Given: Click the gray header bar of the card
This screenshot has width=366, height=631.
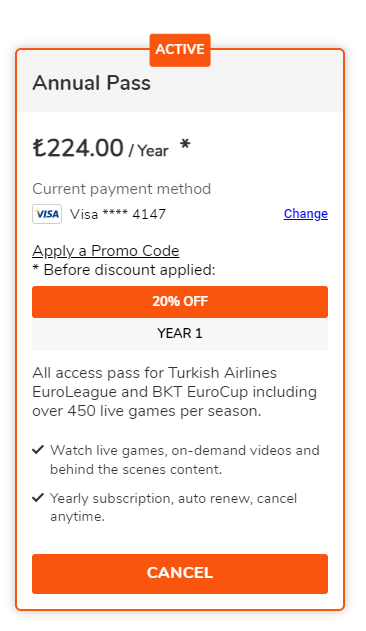Looking at the screenshot, I should 180,81.
